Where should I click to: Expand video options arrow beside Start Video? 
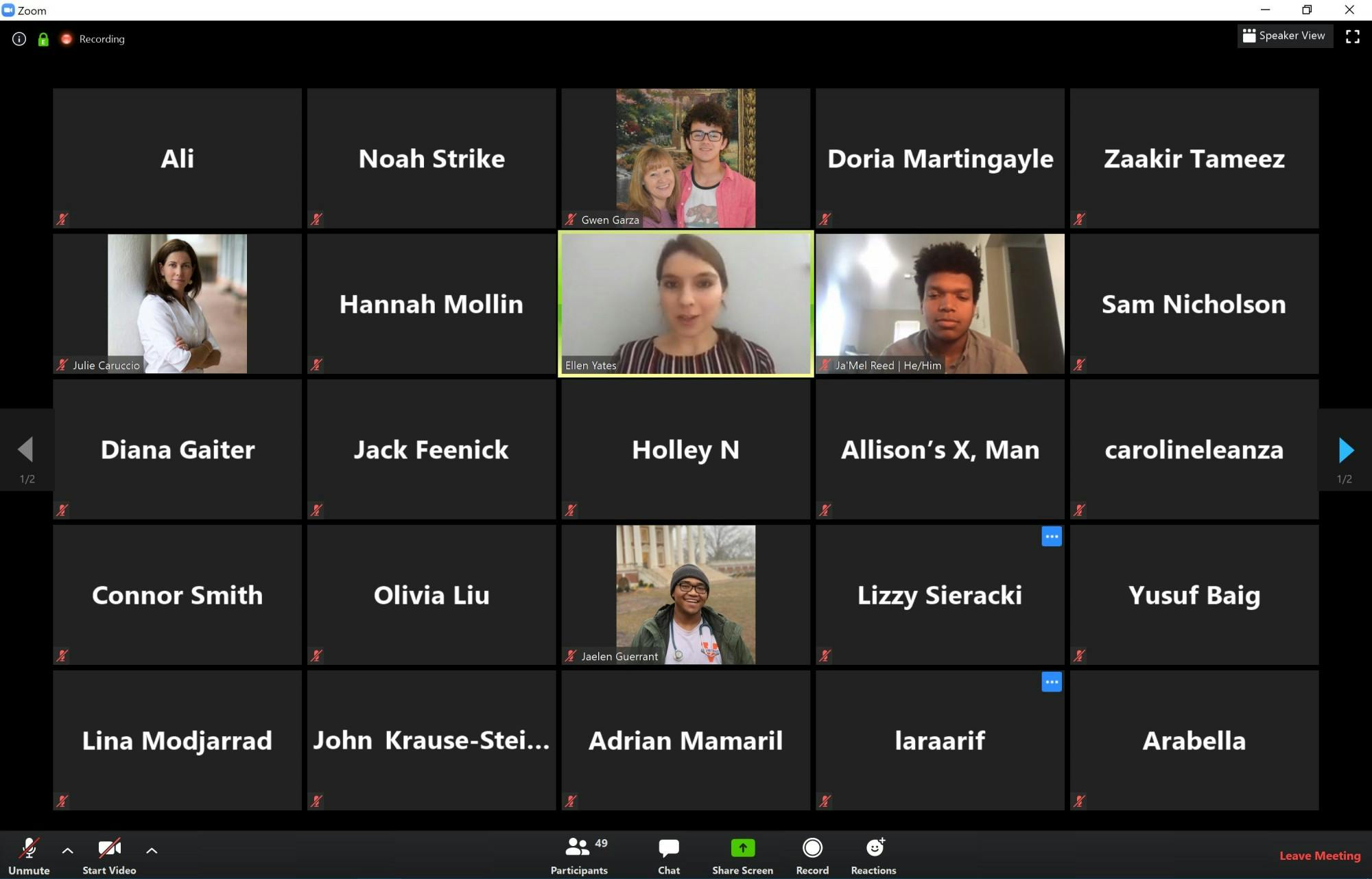[x=152, y=850]
